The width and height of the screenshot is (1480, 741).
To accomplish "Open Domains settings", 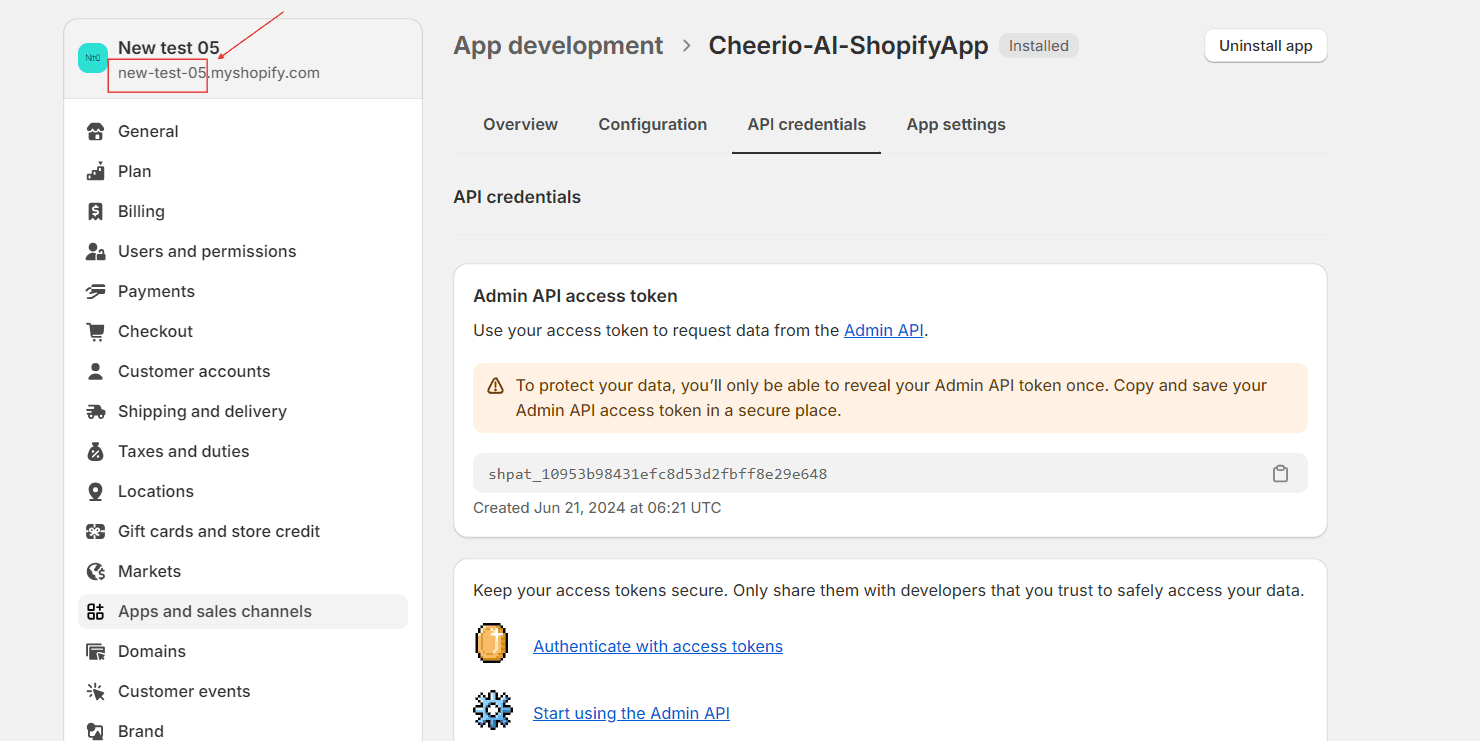I will tap(243, 651).
